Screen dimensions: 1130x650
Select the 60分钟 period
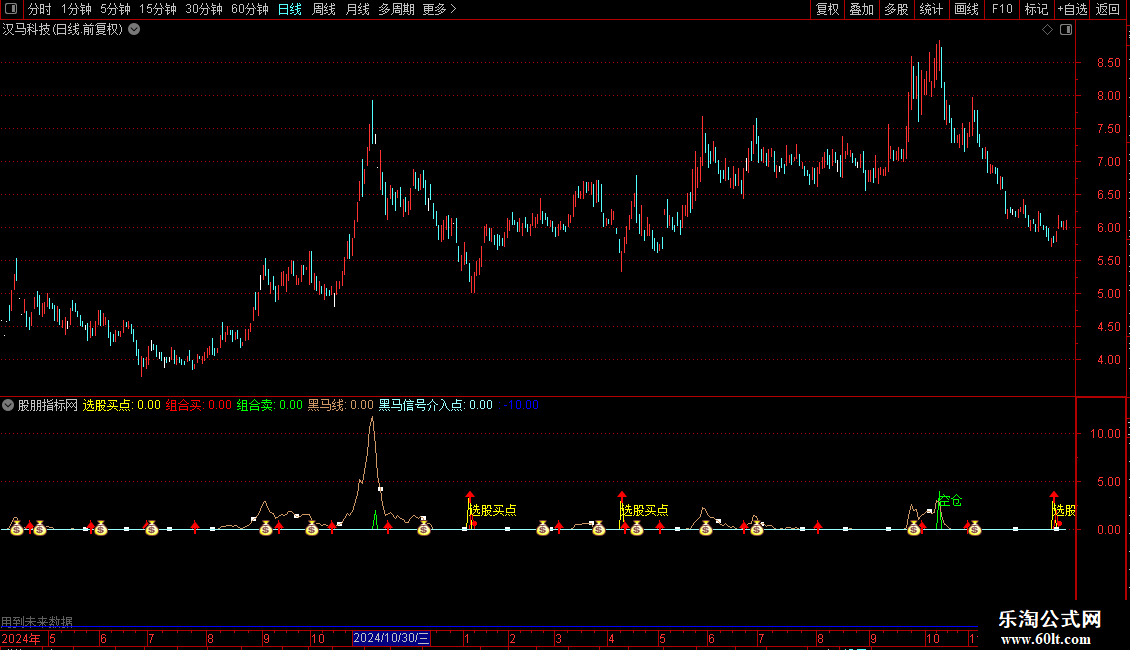[x=250, y=9]
